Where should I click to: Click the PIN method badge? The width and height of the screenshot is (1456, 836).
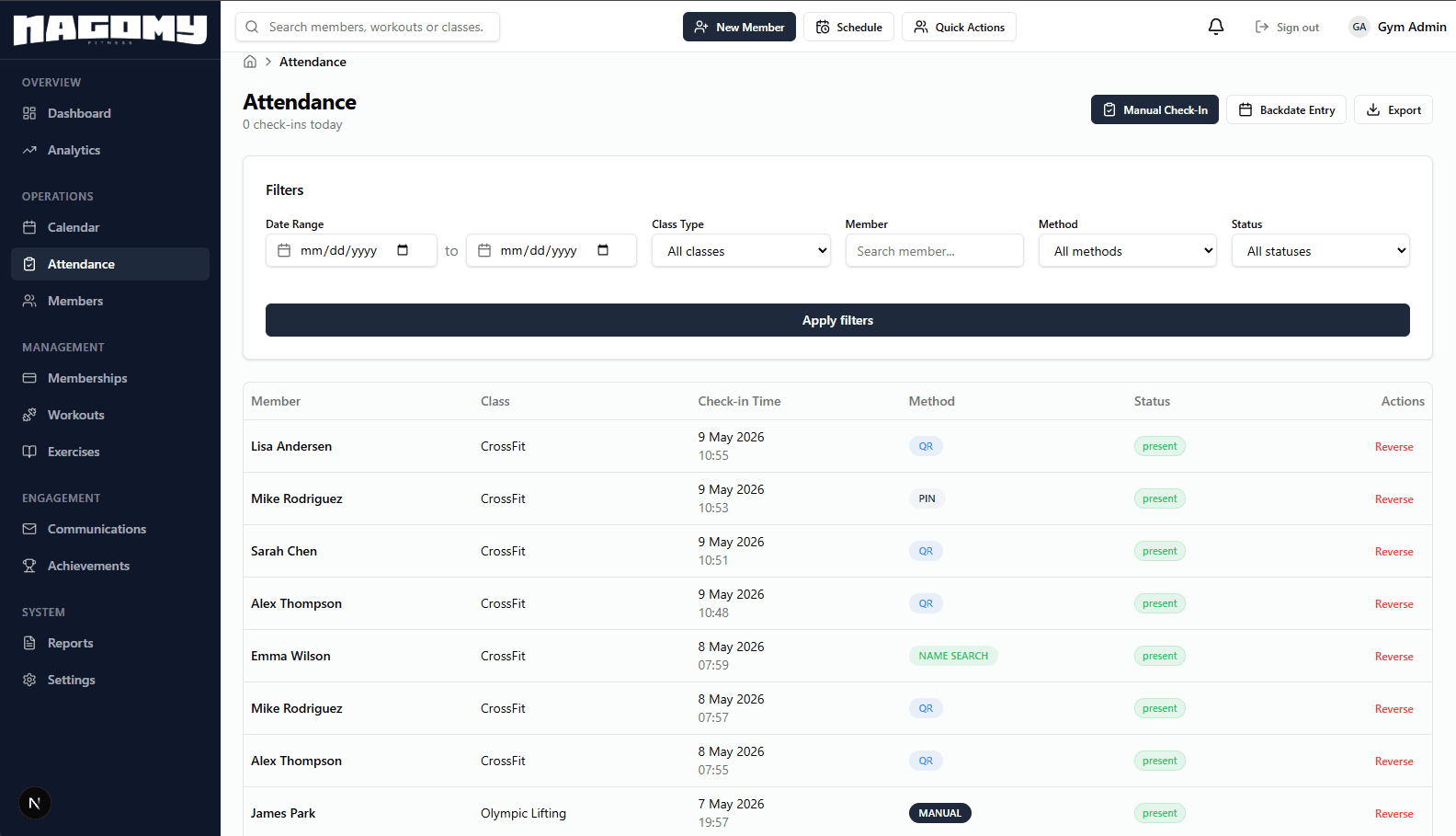927,498
